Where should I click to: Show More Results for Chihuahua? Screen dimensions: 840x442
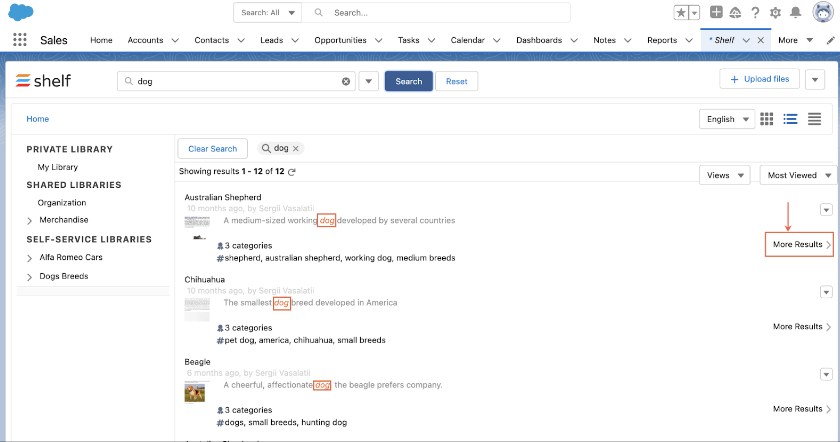pos(801,327)
